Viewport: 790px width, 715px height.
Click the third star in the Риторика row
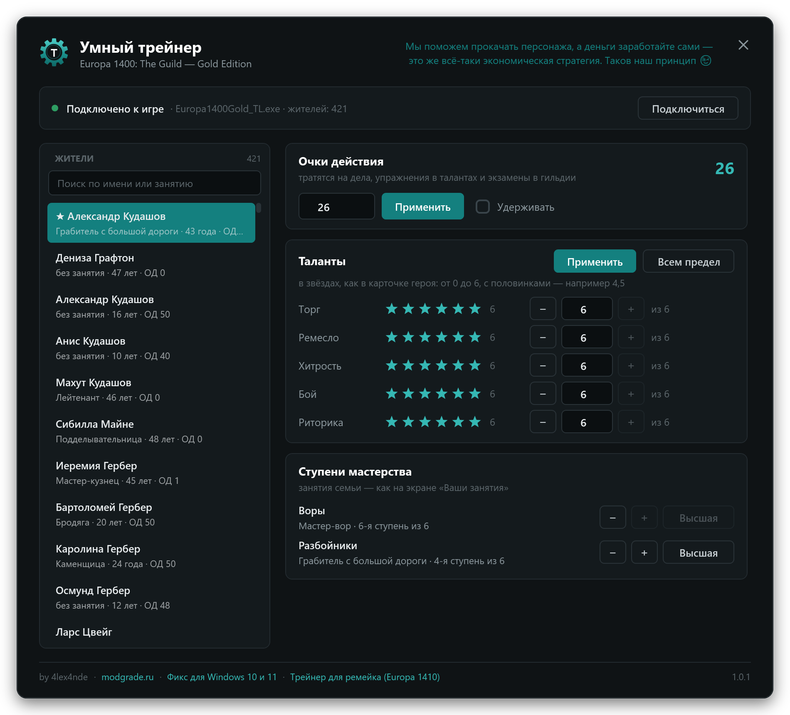(425, 422)
